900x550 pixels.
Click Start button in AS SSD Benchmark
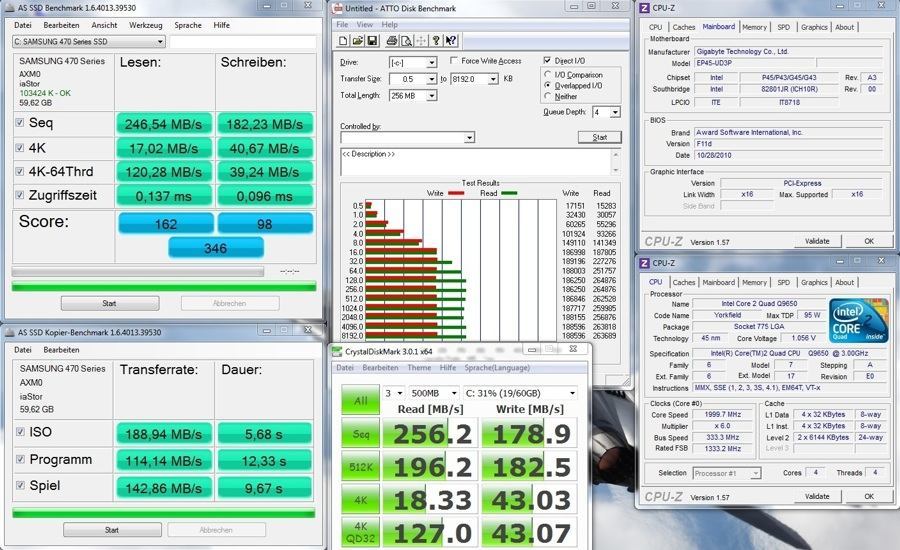point(110,303)
